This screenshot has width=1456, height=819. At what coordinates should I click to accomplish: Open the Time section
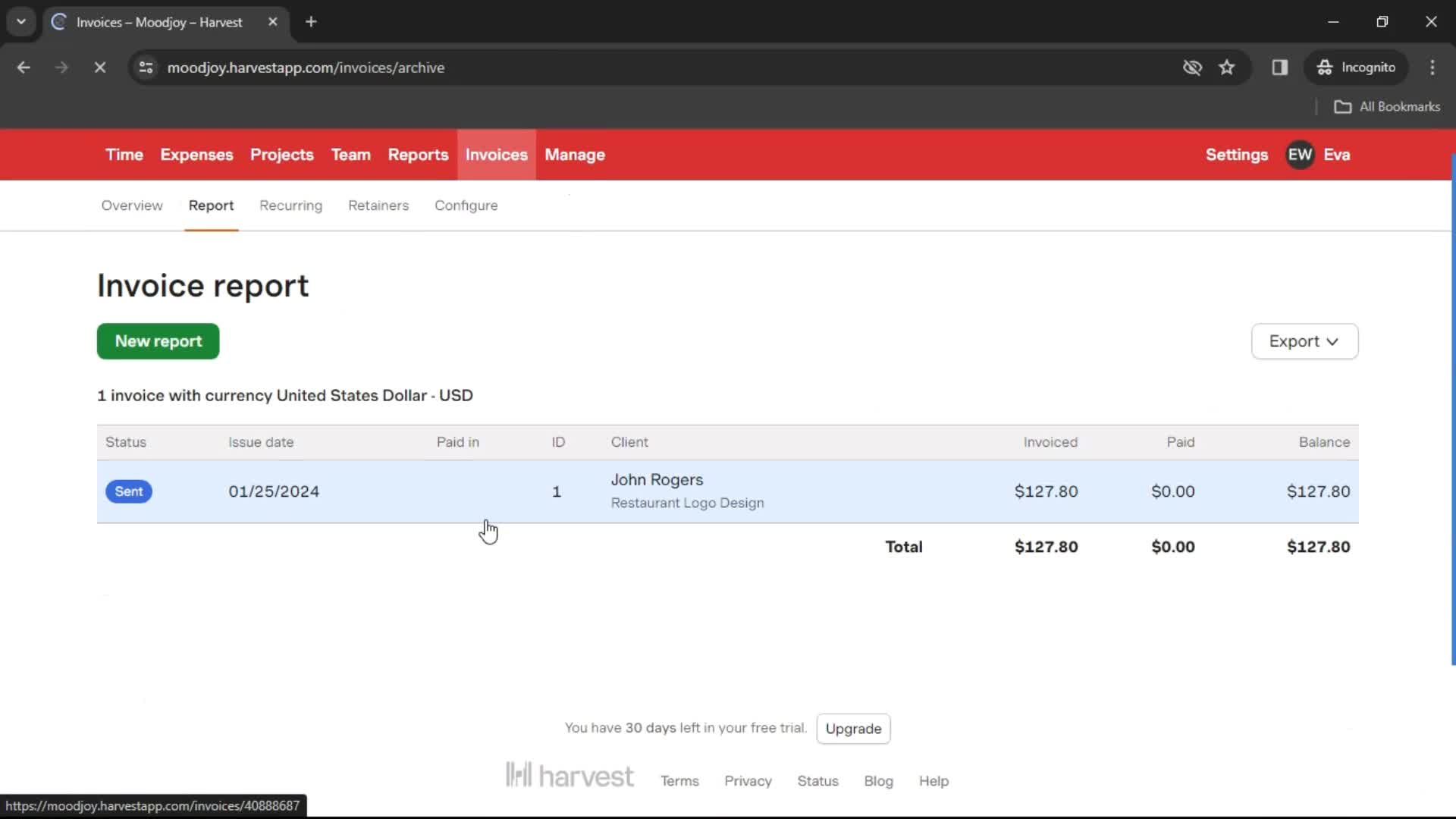[124, 155]
